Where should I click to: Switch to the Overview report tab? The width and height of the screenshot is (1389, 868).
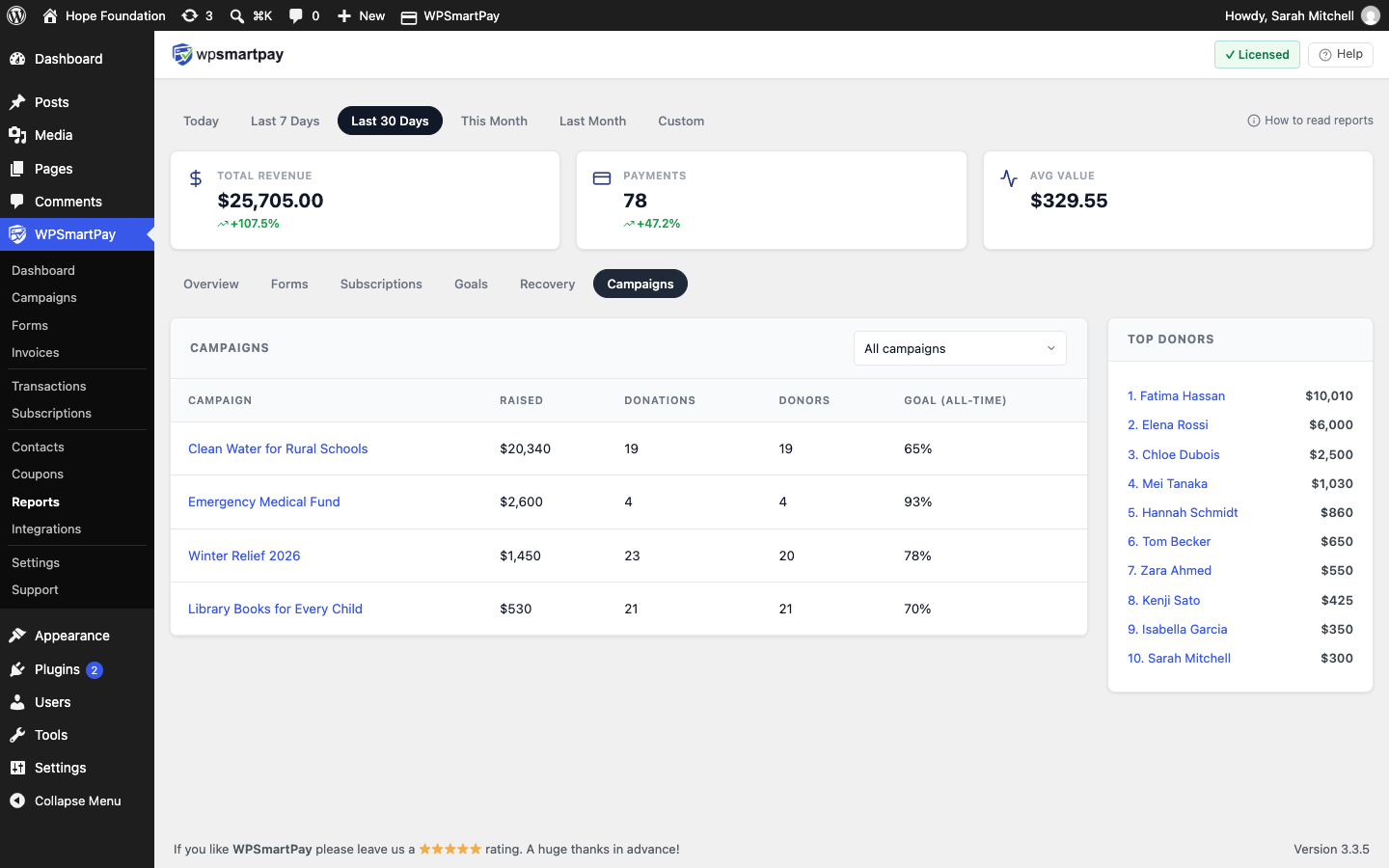211,284
